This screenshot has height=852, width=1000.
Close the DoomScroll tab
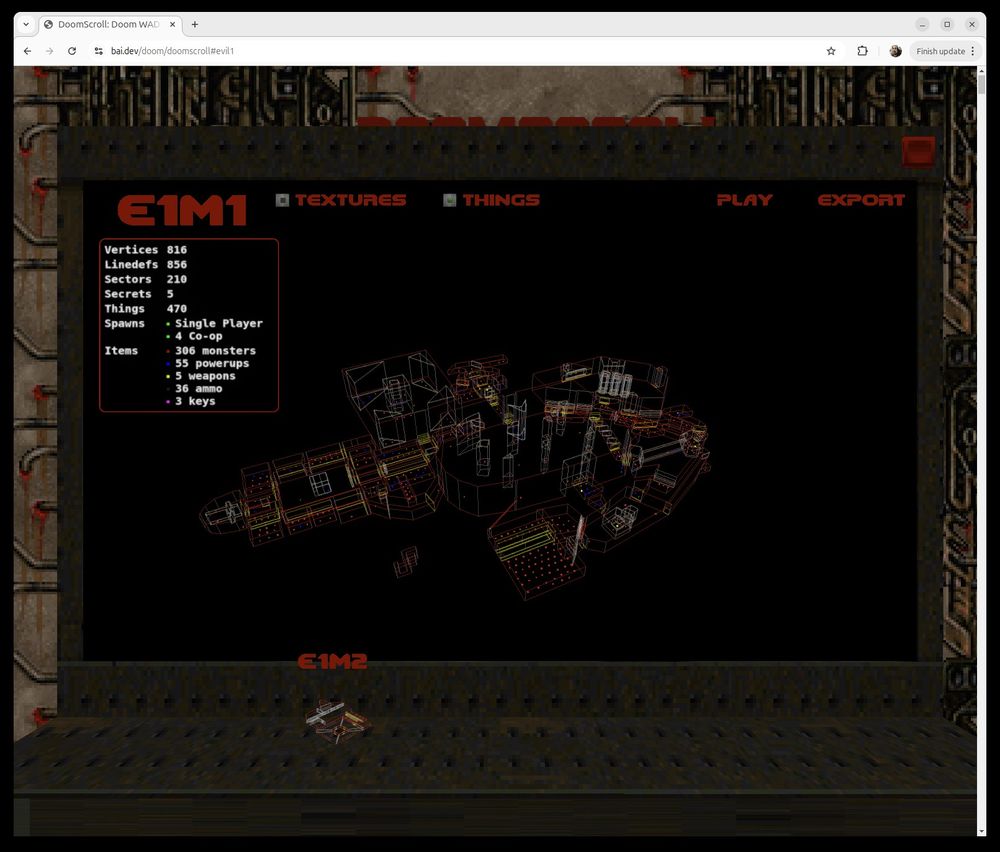pyautogui.click(x=172, y=24)
